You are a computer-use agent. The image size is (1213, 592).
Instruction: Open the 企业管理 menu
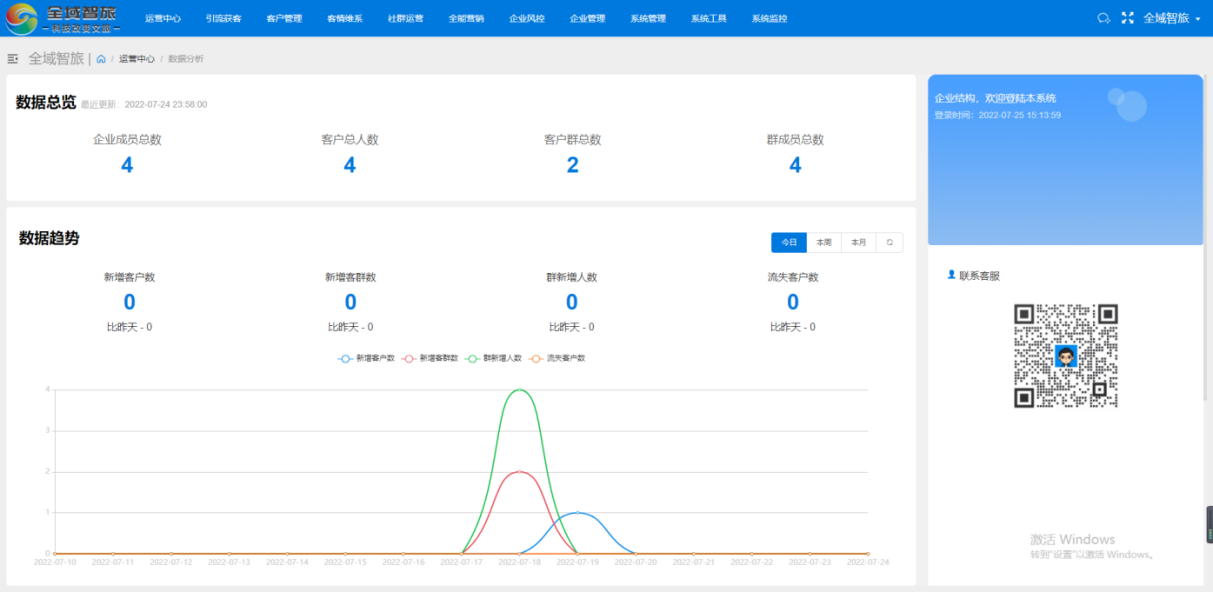(587, 18)
